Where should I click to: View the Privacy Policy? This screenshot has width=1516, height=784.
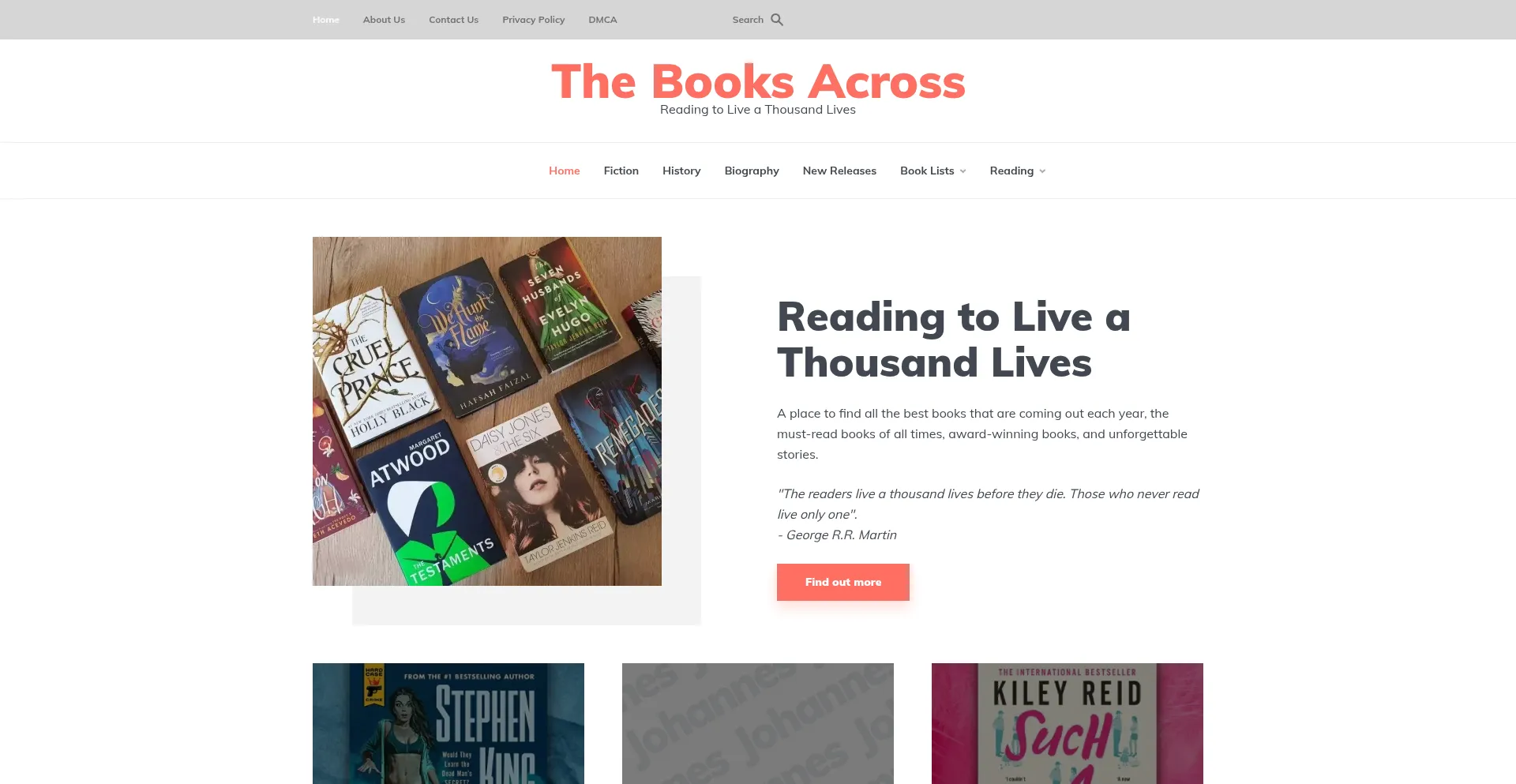pyautogui.click(x=534, y=20)
